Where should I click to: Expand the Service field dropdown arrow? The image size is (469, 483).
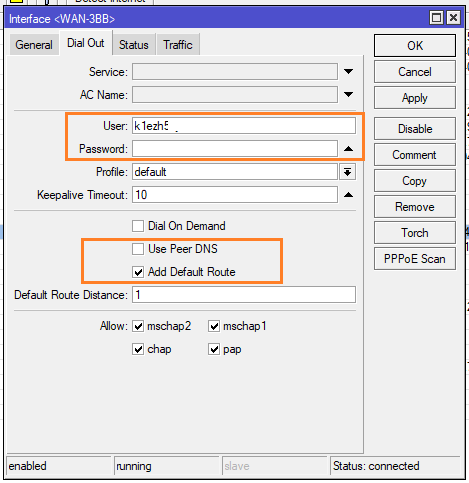click(x=348, y=71)
